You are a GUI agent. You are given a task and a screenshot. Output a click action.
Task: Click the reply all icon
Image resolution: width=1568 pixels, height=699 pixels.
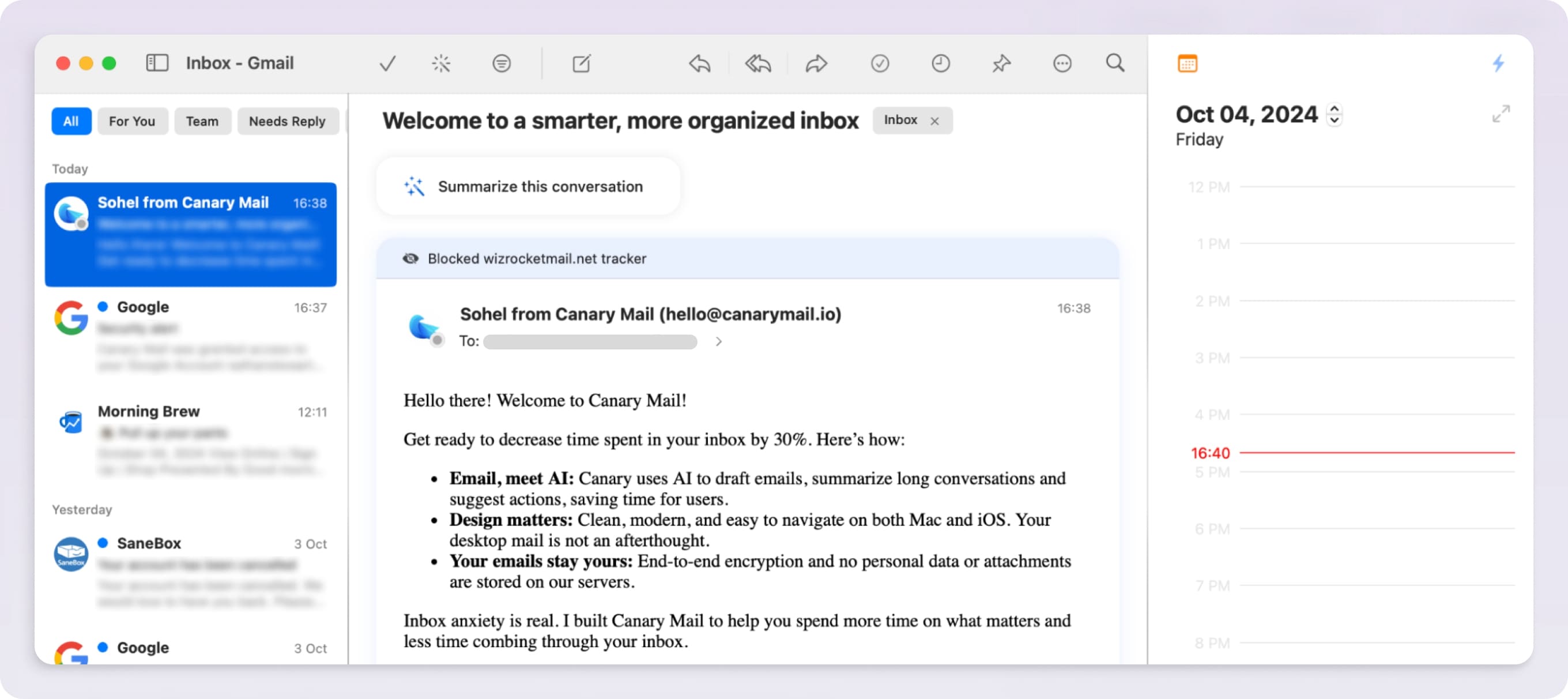758,63
